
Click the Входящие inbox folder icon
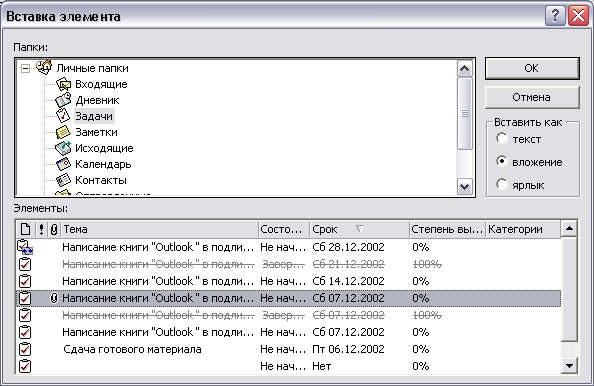63,84
